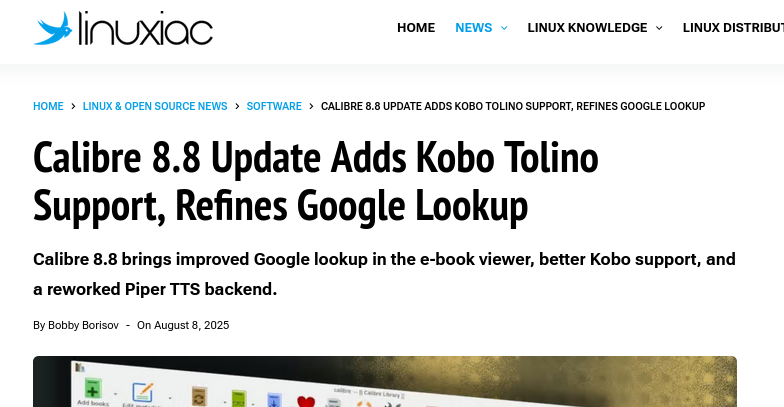Open LINUX & OPEN SOURCE NEWS breadcrumb
This screenshot has width=784, height=407.
click(x=155, y=106)
